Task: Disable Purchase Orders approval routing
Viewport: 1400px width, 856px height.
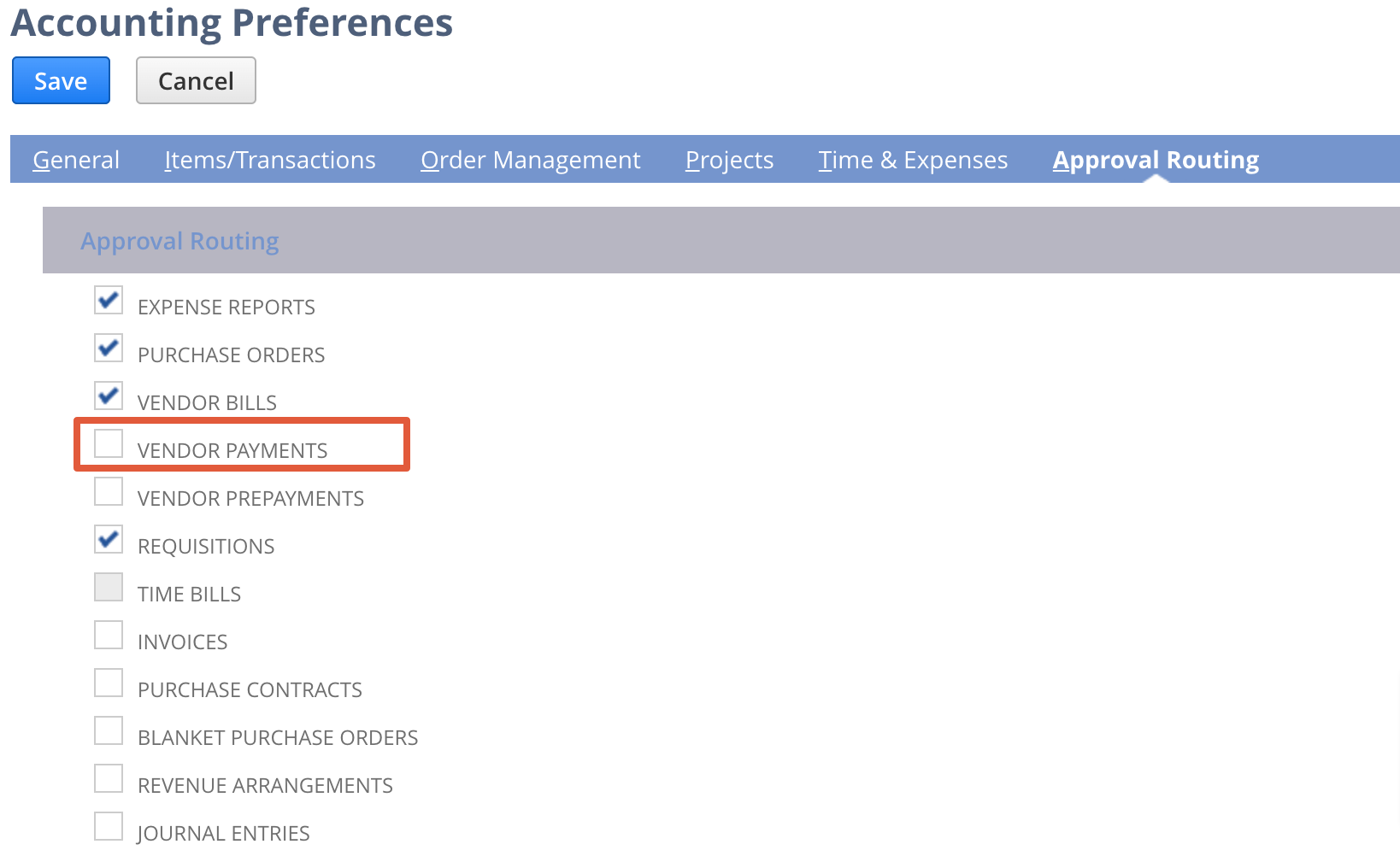Action: coord(109,348)
